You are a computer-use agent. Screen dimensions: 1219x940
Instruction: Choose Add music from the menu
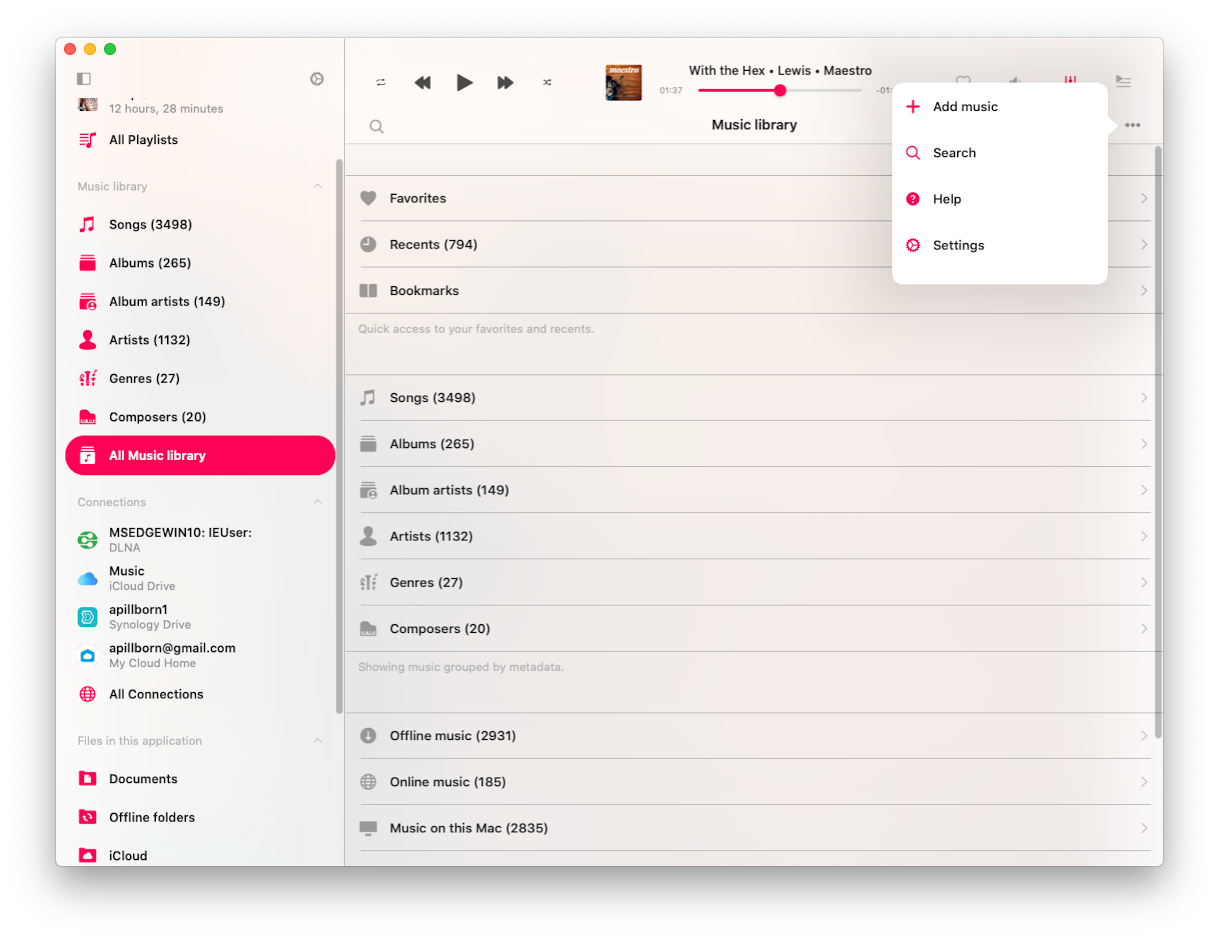[965, 106]
